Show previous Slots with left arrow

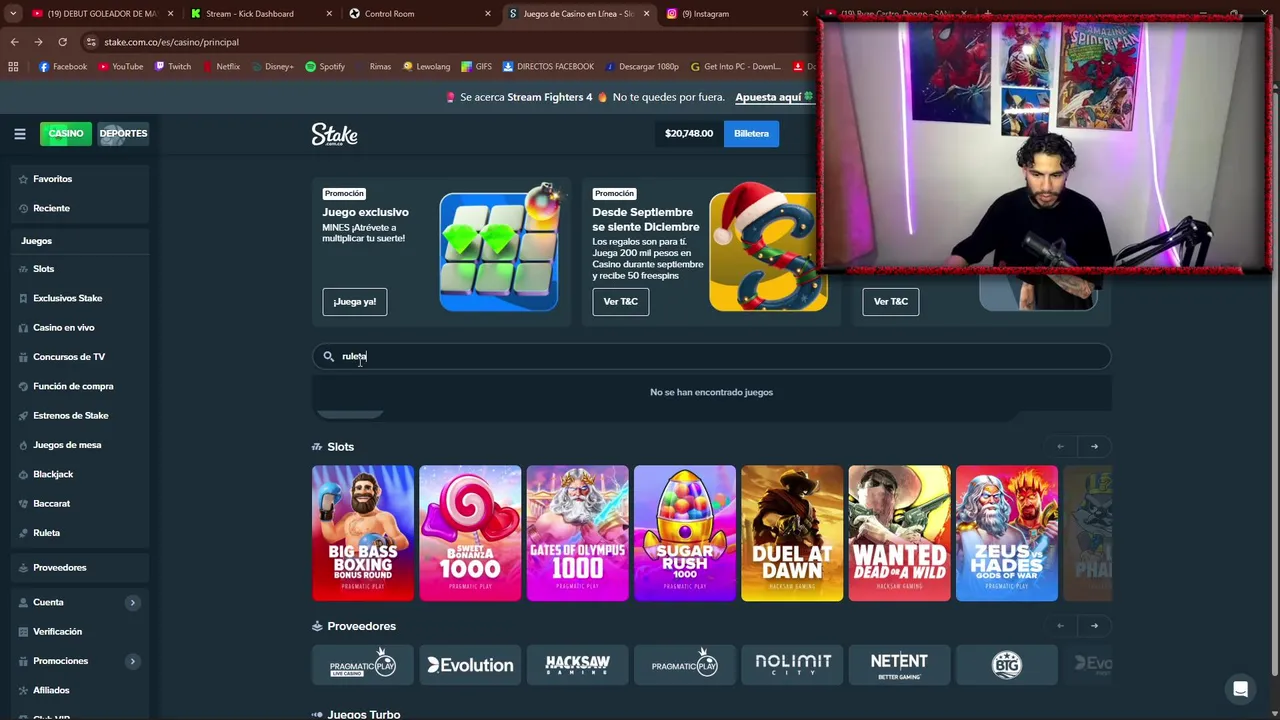(x=1060, y=446)
